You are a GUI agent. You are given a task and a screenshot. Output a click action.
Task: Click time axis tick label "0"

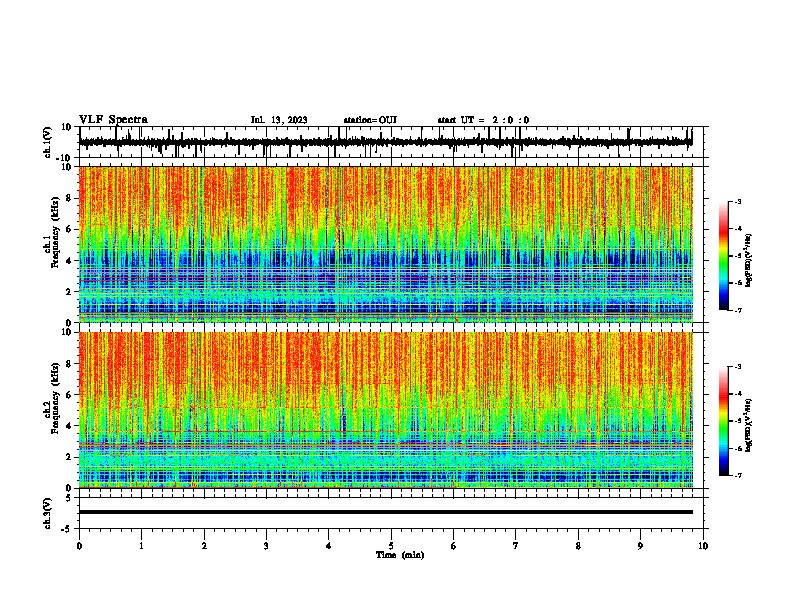pos(79,546)
